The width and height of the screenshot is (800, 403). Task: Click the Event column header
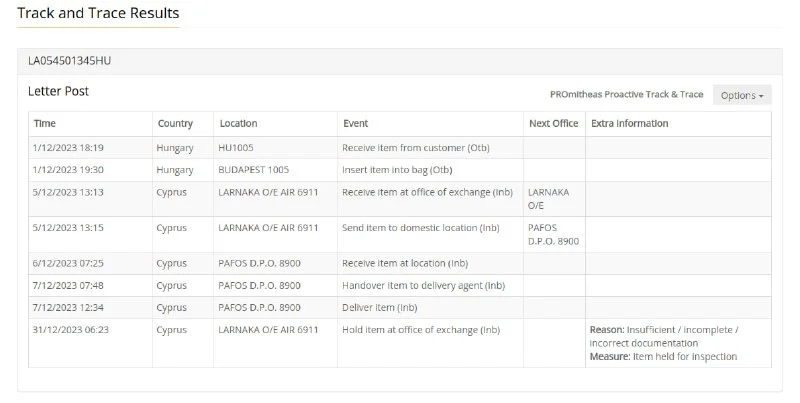tap(355, 124)
